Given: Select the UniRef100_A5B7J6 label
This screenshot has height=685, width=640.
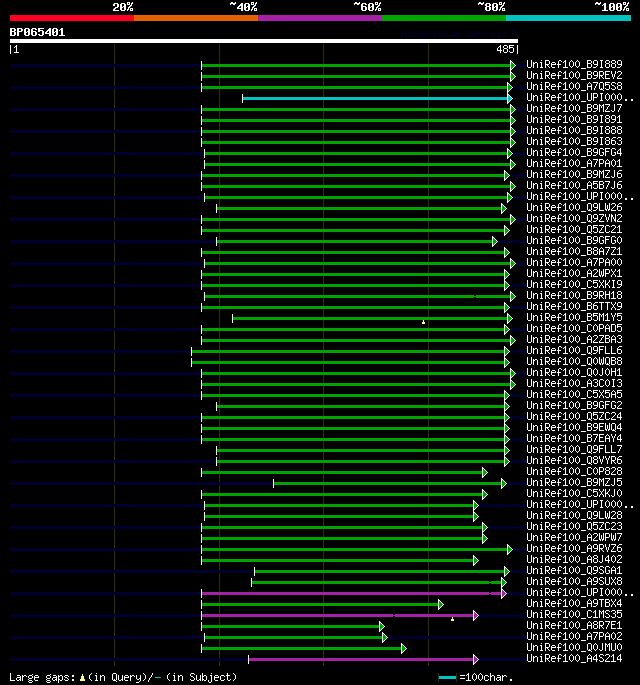Looking at the screenshot, I should point(574,186).
